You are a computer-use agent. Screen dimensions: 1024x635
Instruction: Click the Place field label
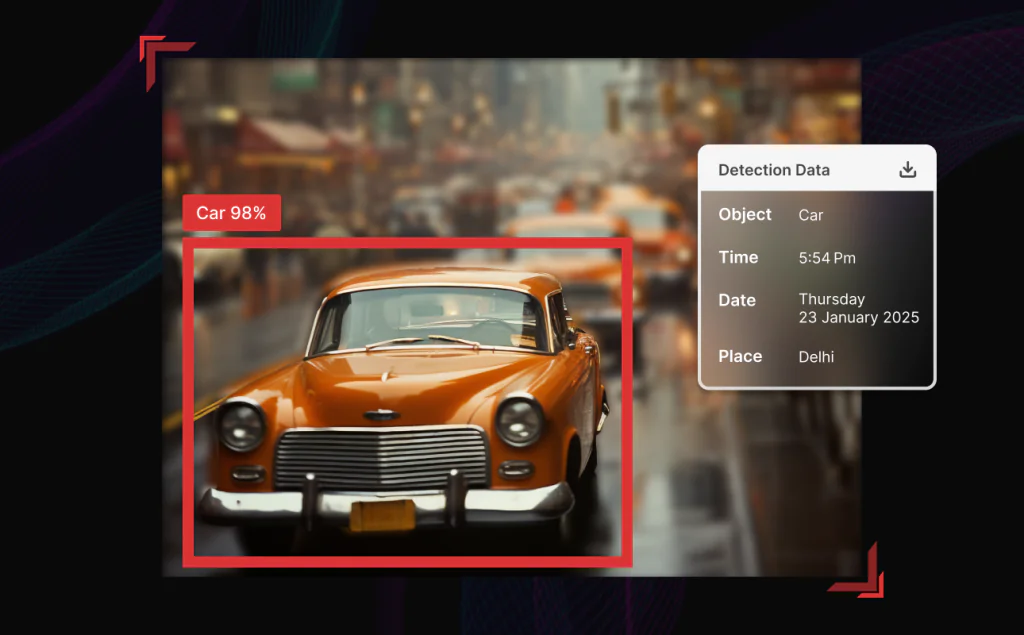[x=740, y=356]
